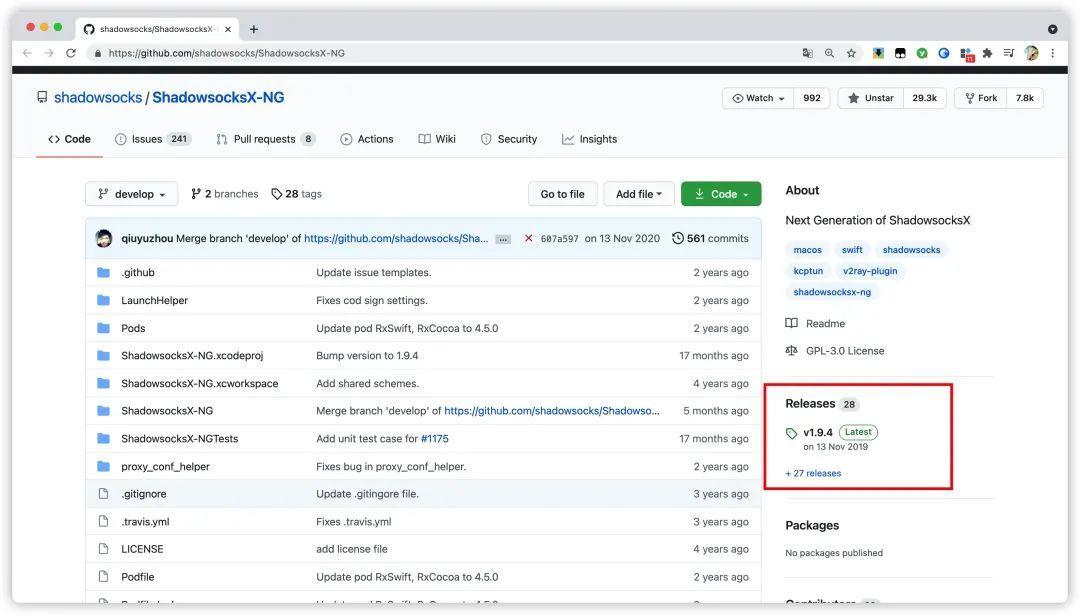
Task: Open the Watch dropdown
Action: pyautogui.click(x=758, y=98)
